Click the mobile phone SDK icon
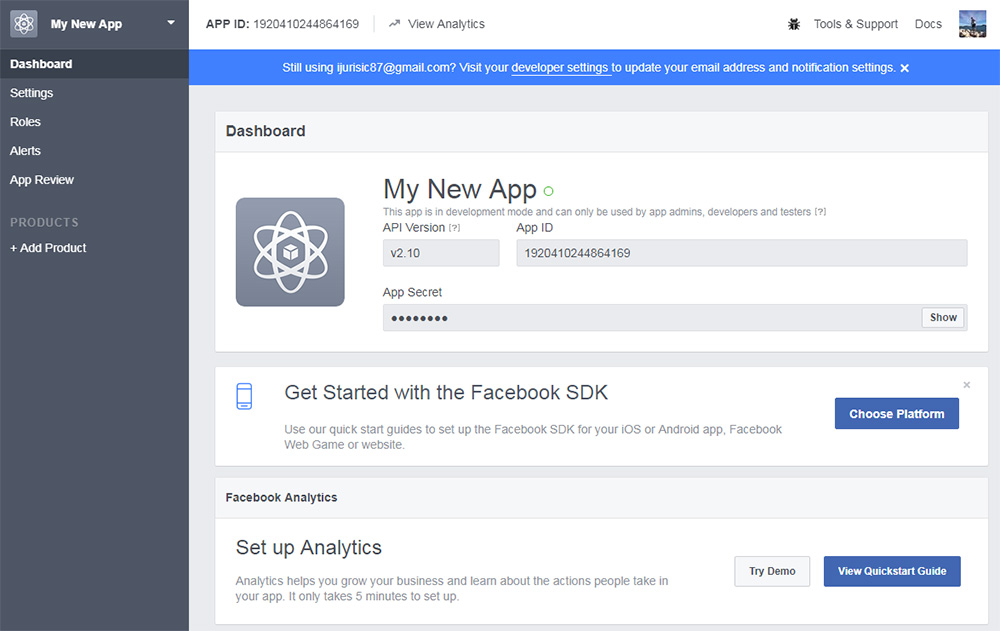1000x631 pixels. click(244, 396)
